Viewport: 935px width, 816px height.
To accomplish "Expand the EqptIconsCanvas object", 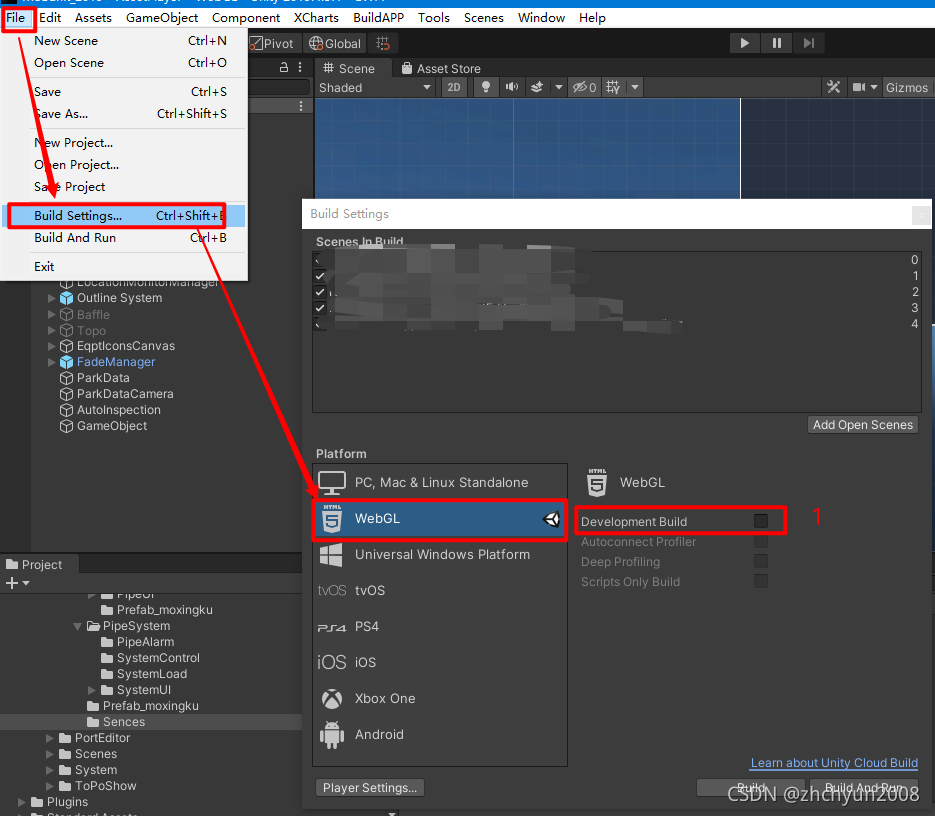I will [x=51, y=346].
